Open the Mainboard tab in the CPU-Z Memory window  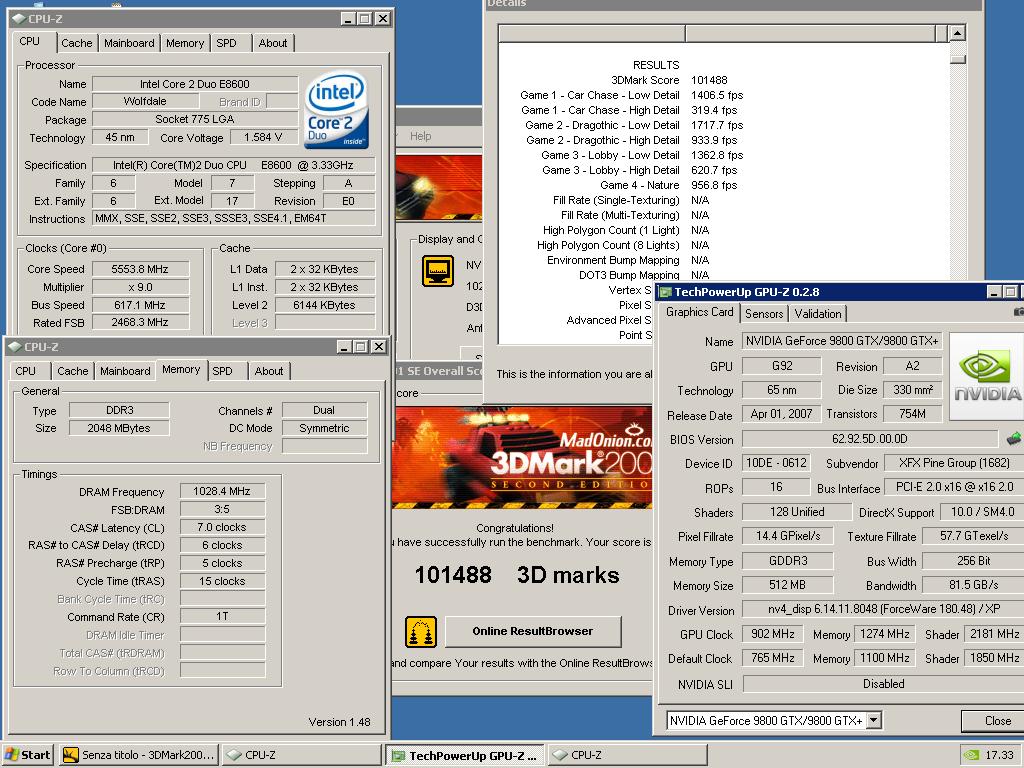pyautogui.click(x=125, y=371)
